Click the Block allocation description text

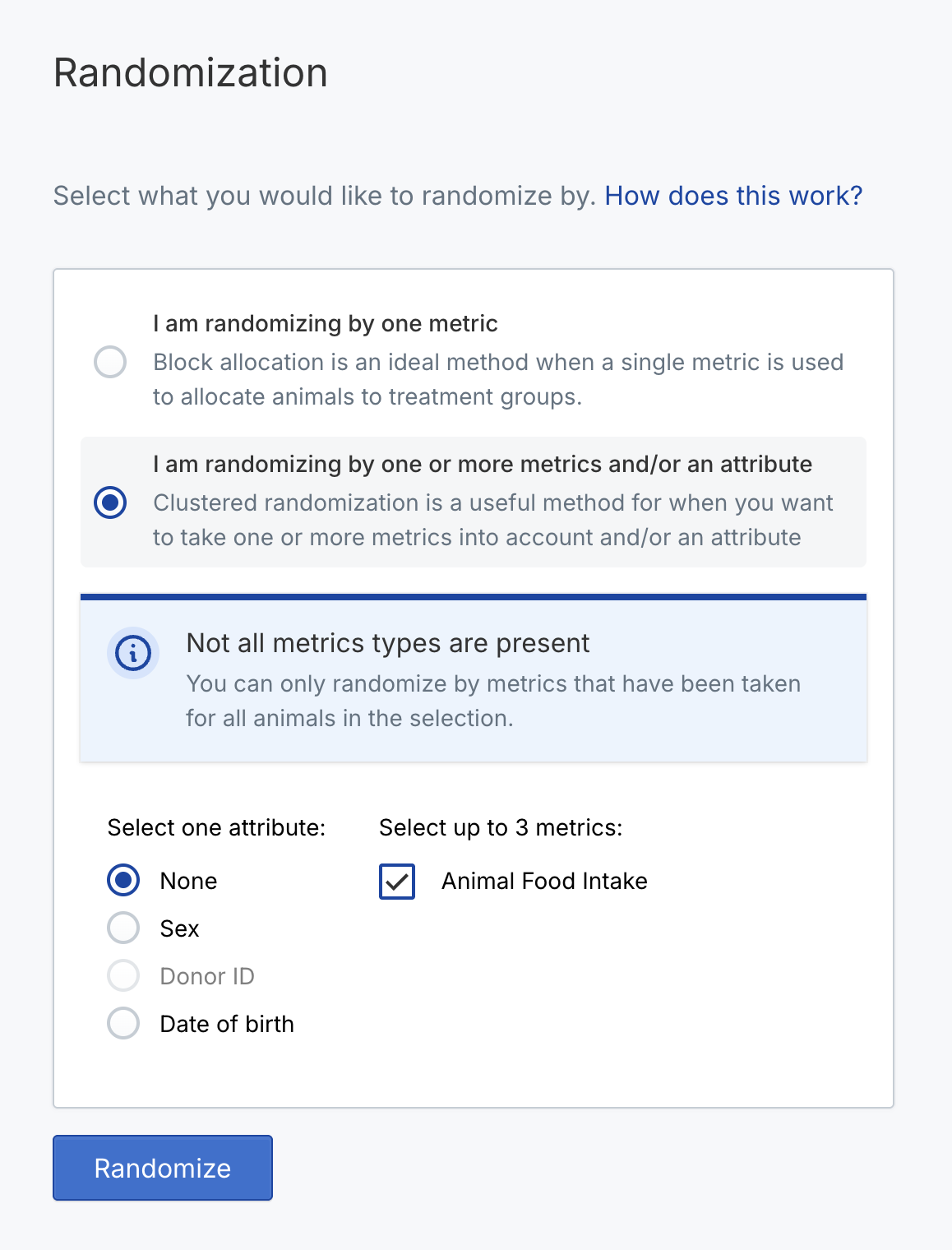[x=498, y=379]
